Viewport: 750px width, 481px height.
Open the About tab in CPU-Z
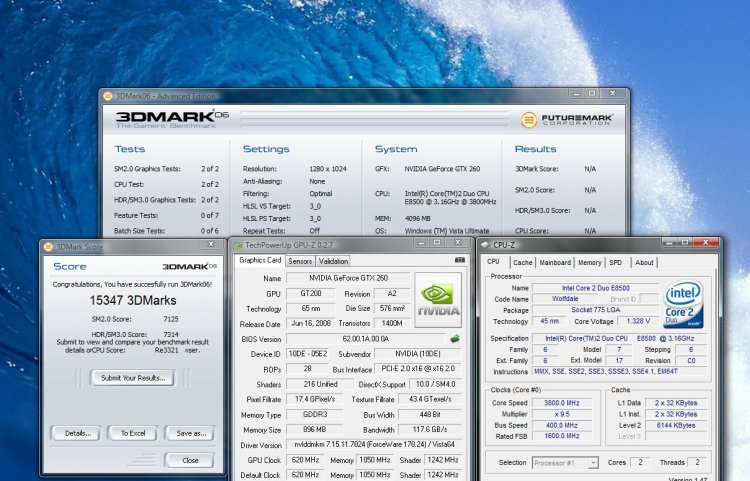coord(644,262)
